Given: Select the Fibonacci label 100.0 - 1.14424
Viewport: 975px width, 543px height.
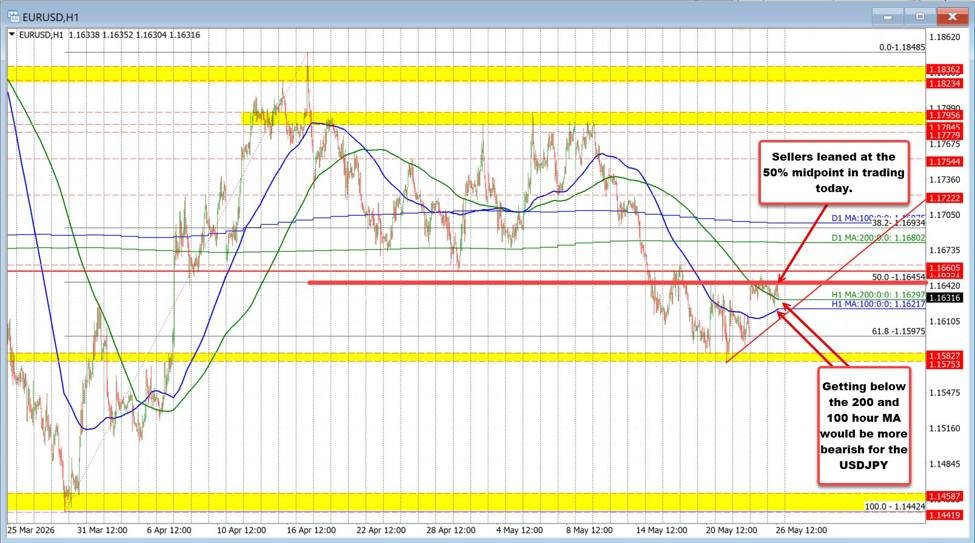Looking at the screenshot, I should pos(895,507).
